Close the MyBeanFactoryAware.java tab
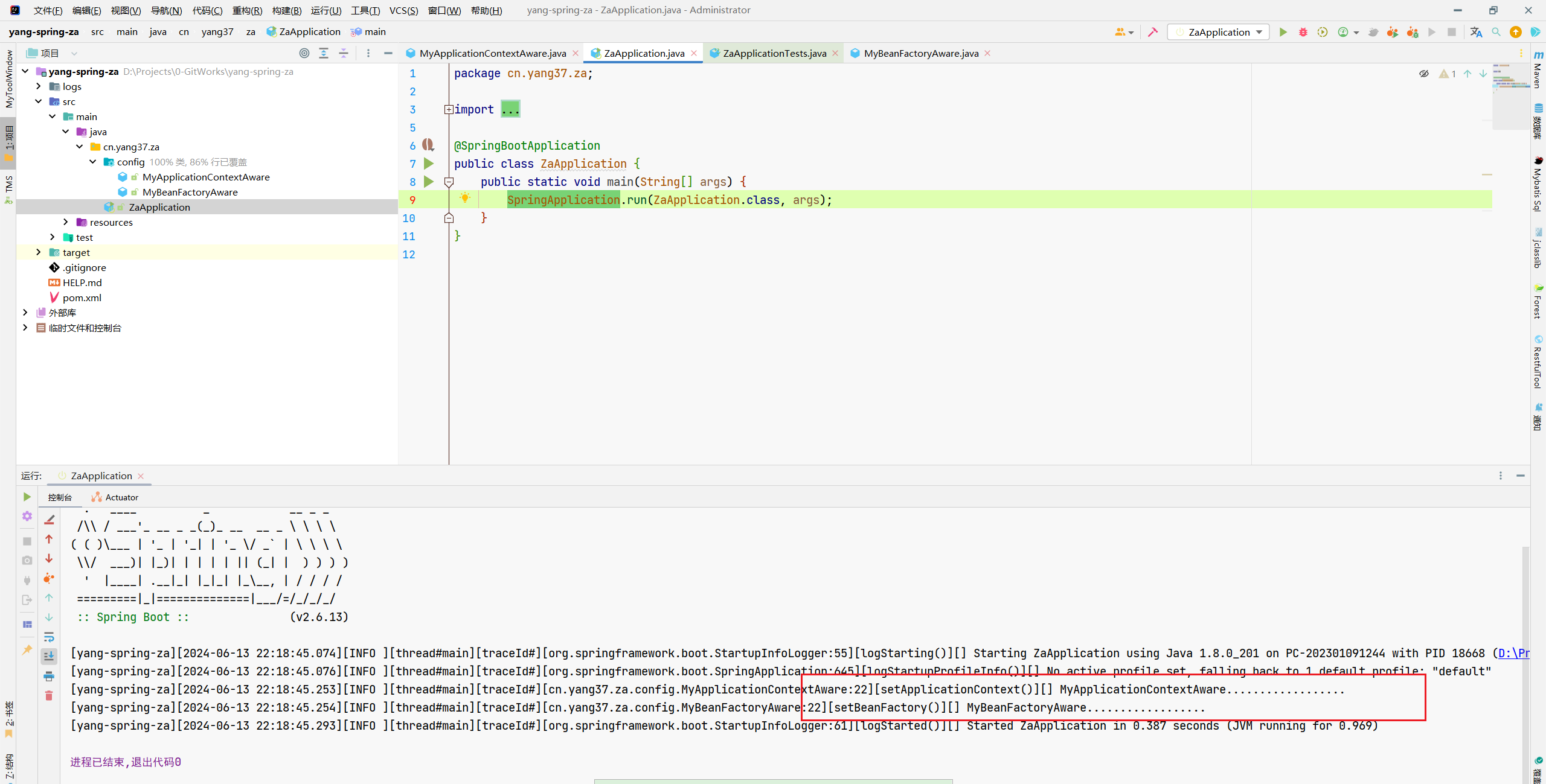Screen dimensions: 1546x784 coord(987,53)
